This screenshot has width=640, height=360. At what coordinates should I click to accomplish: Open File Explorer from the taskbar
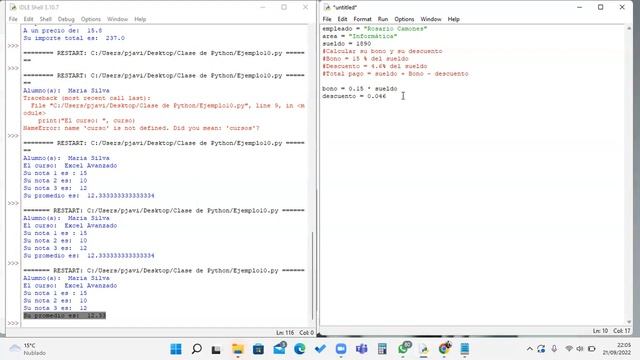pos(238,349)
